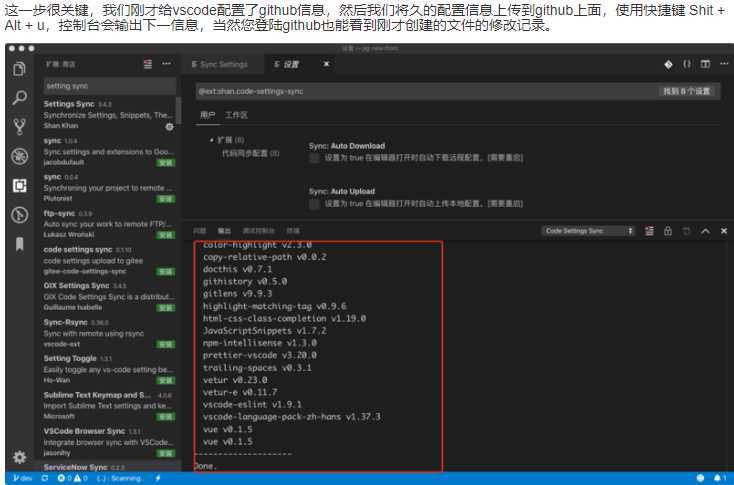This screenshot has height=485, width=734.
Task: Install the sync extension by Plutonist
Action: 166,199
